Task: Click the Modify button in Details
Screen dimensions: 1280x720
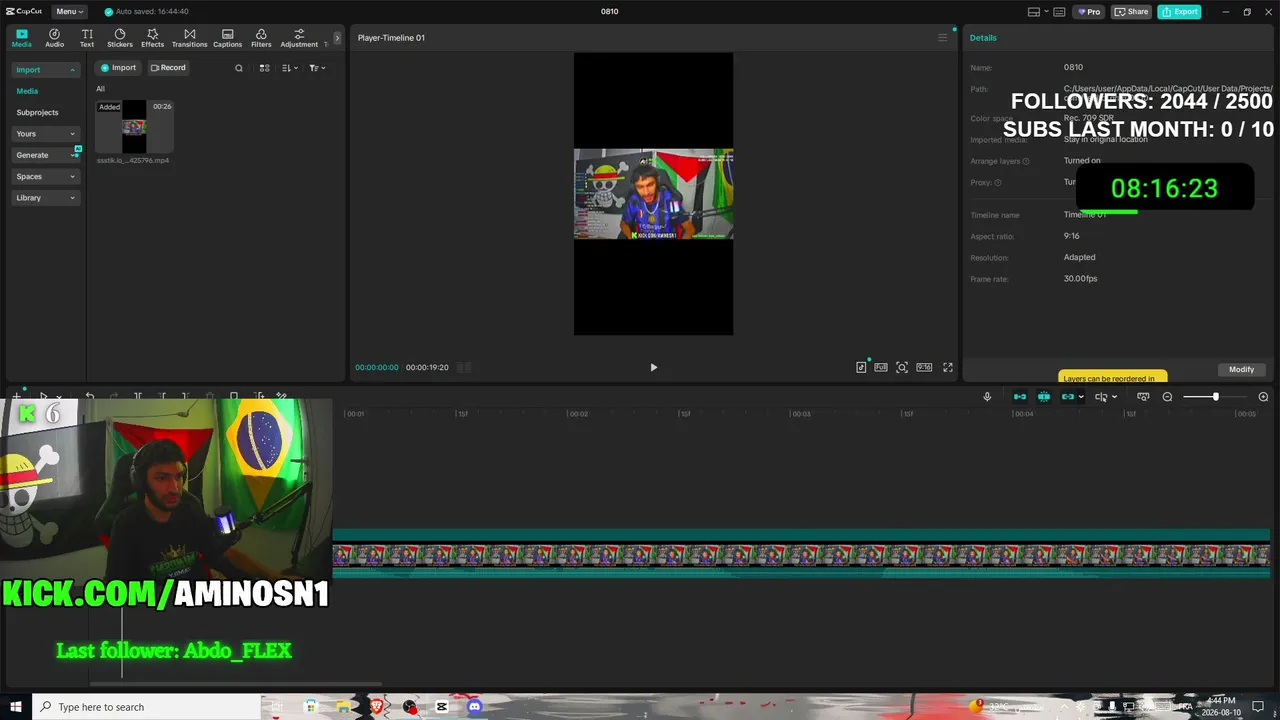Action: click(1241, 369)
